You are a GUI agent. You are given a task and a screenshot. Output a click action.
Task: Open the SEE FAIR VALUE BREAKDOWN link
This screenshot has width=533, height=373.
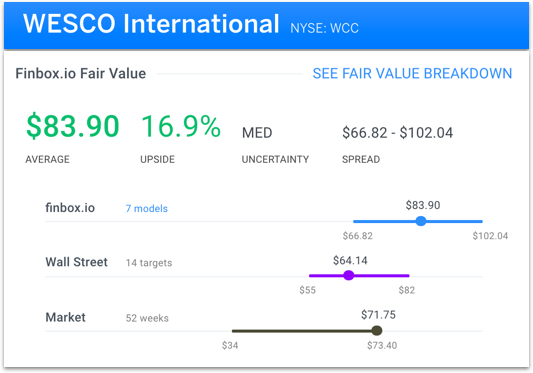point(412,73)
